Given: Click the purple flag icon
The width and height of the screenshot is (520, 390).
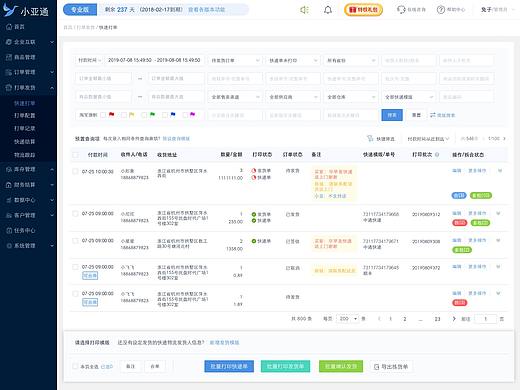Looking at the screenshot, I should 192,115.
